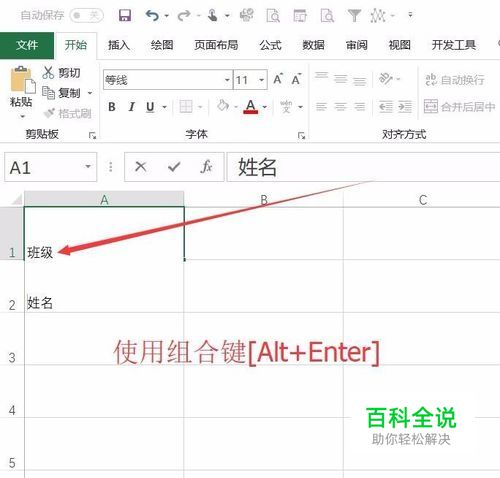Click the Save icon in quick access toolbar

tap(125, 15)
